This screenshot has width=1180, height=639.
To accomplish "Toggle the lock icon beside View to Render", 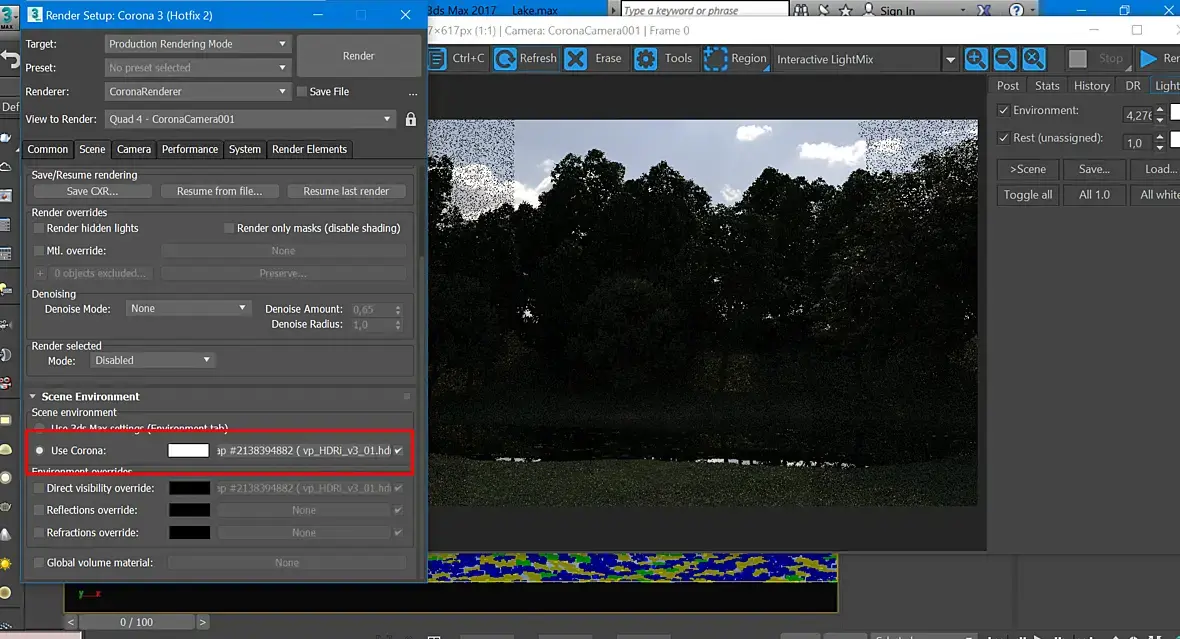I will [x=411, y=119].
